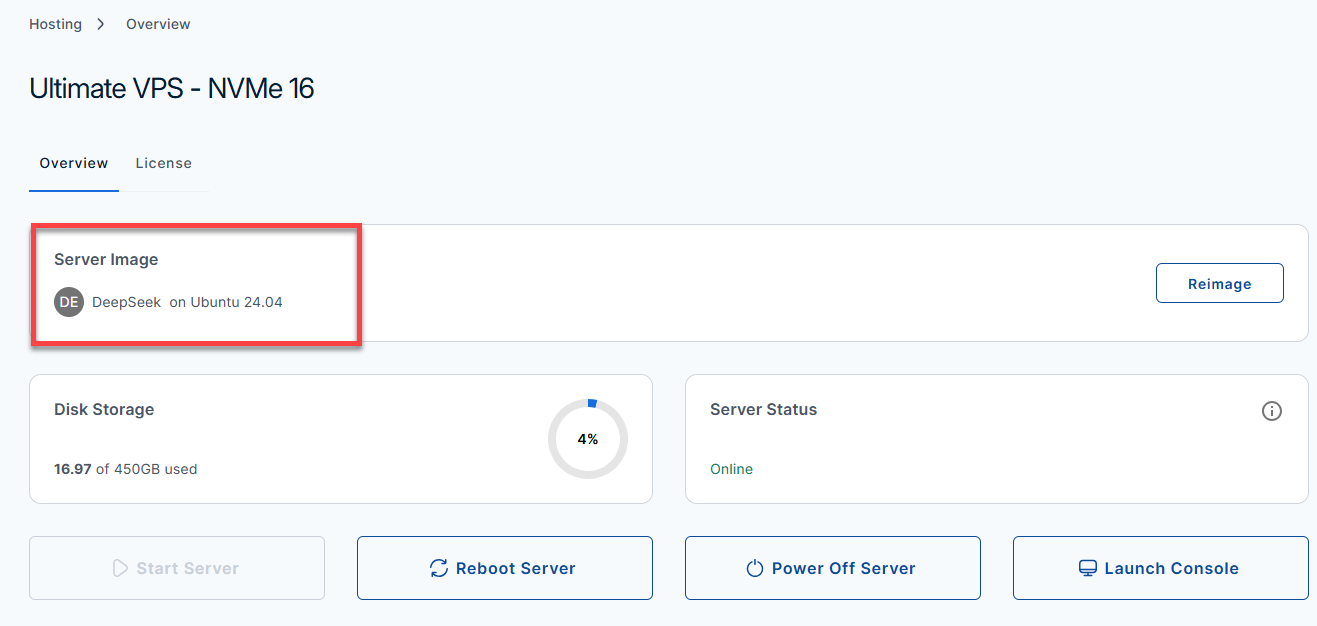Screen dimensions: 1317x626
Task: Click the Power Off Server button
Action: pos(833,568)
